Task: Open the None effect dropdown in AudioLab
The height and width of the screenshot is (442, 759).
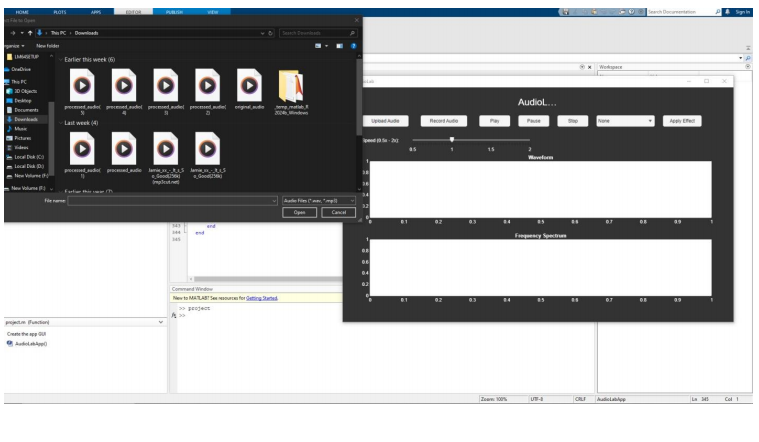Action: [625, 121]
